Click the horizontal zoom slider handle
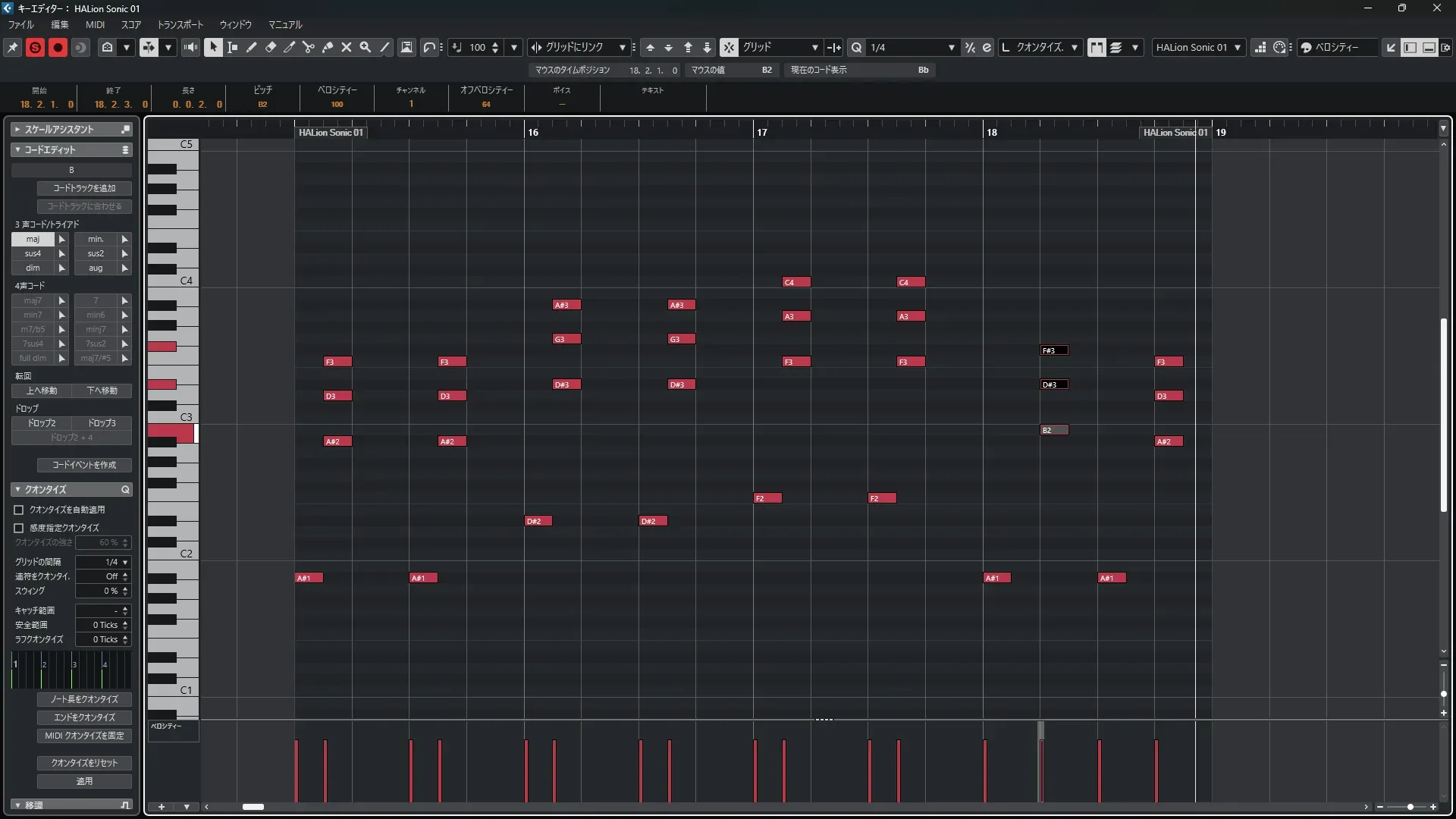Image resolution: width=1456 pixels, height=819 pixels. coord(1410,807)
